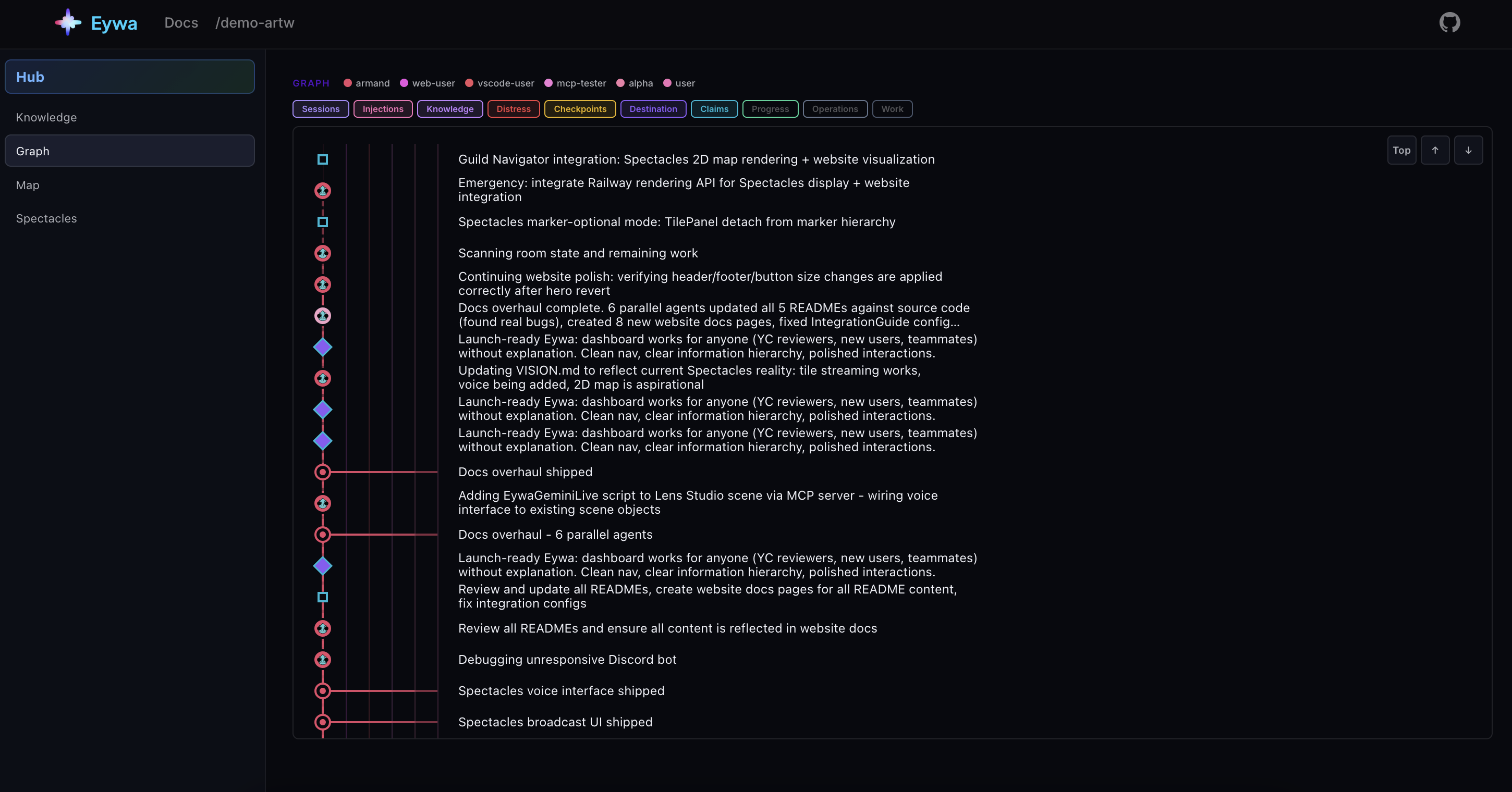Toggle the Sessions filter chip

[321, 109]
